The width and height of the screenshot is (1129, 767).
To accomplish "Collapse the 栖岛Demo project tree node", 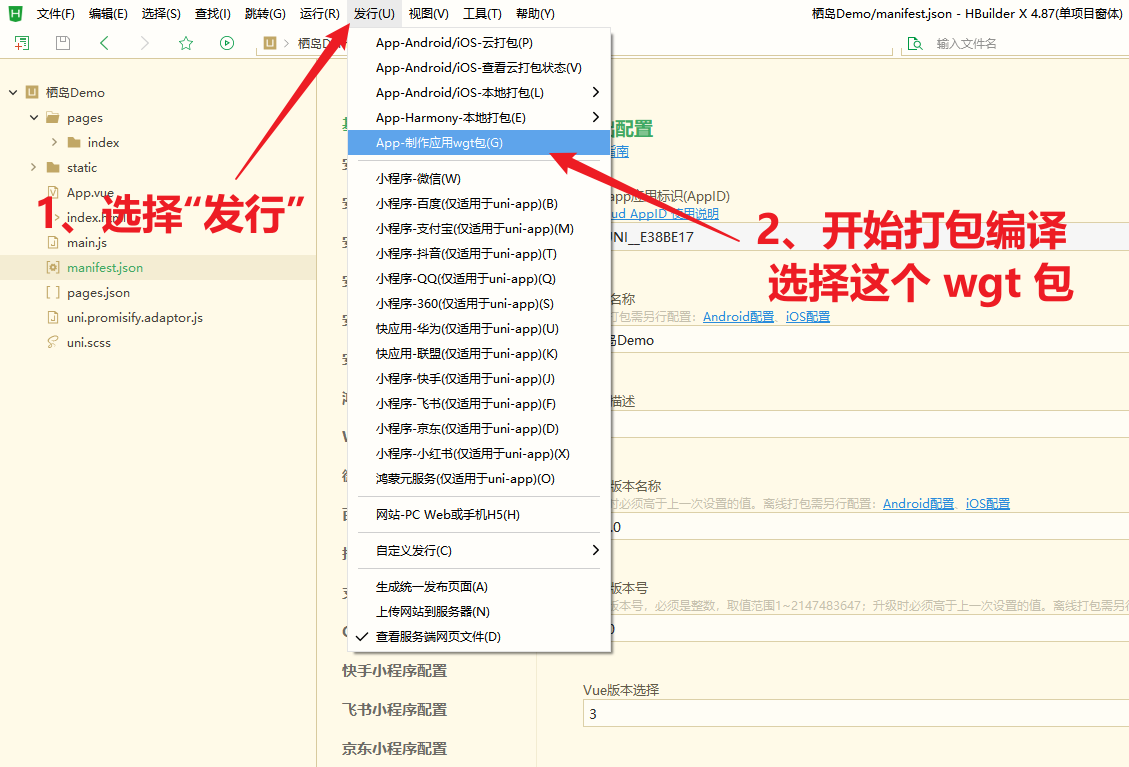I will (13, 92).
